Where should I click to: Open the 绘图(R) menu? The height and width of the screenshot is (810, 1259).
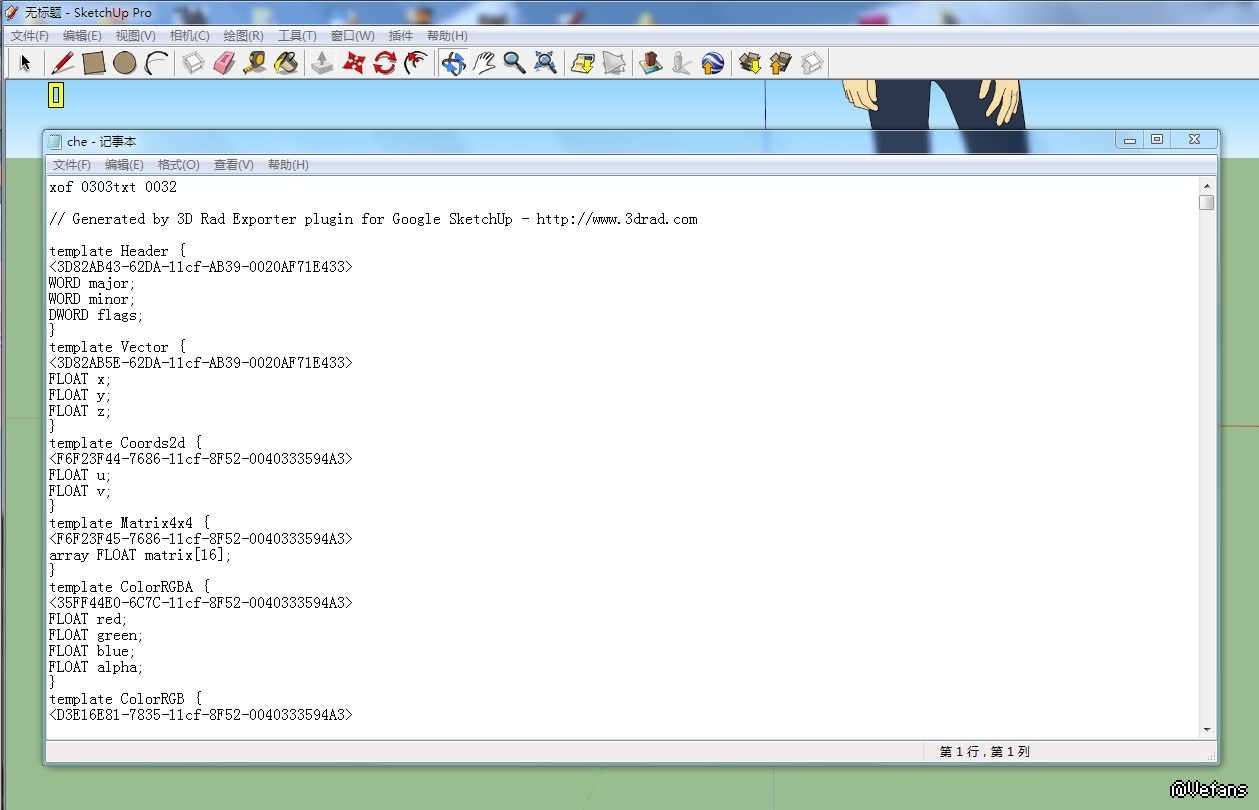[244, 36]
